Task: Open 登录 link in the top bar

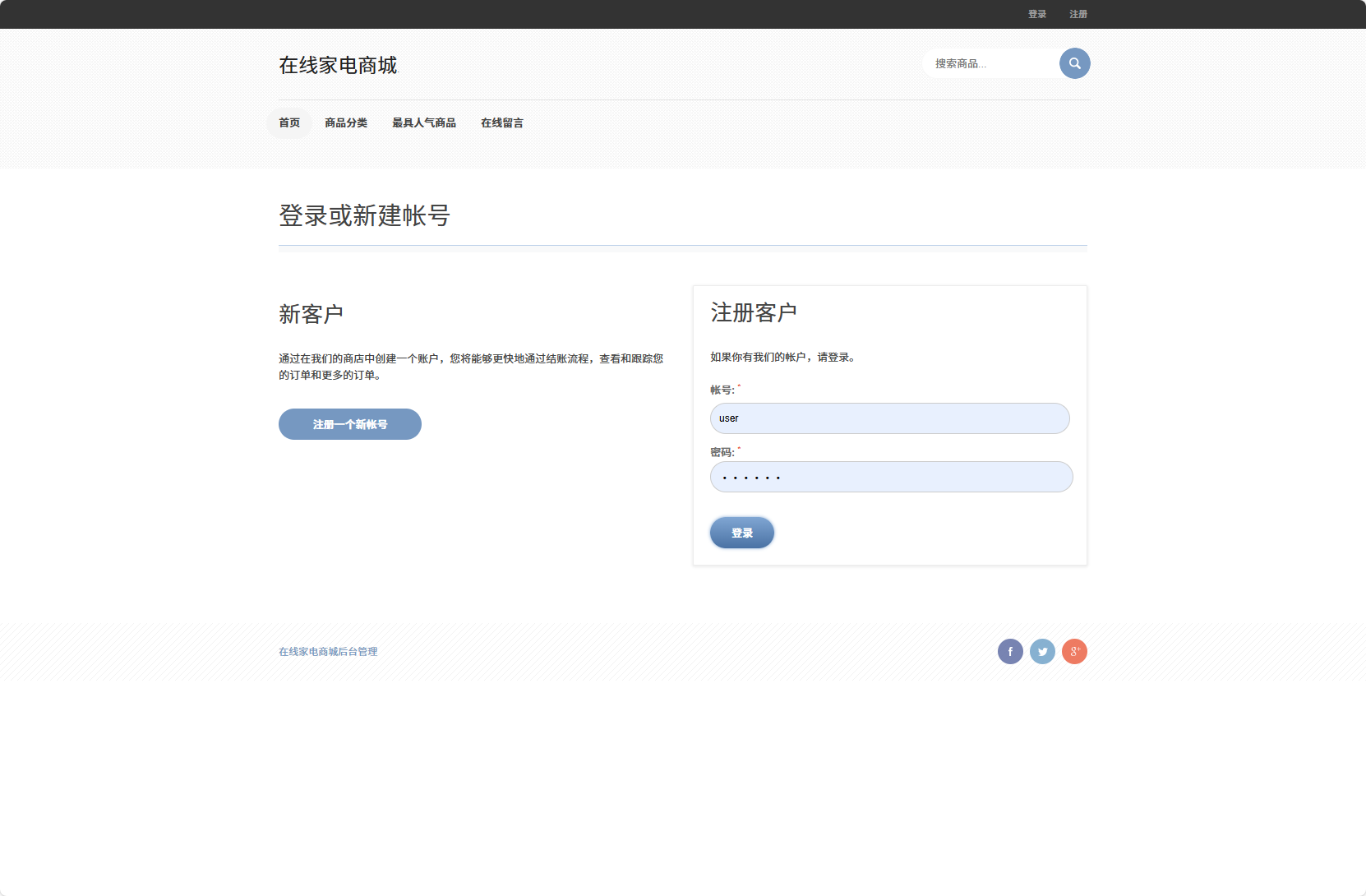Action: (1036, 14)
